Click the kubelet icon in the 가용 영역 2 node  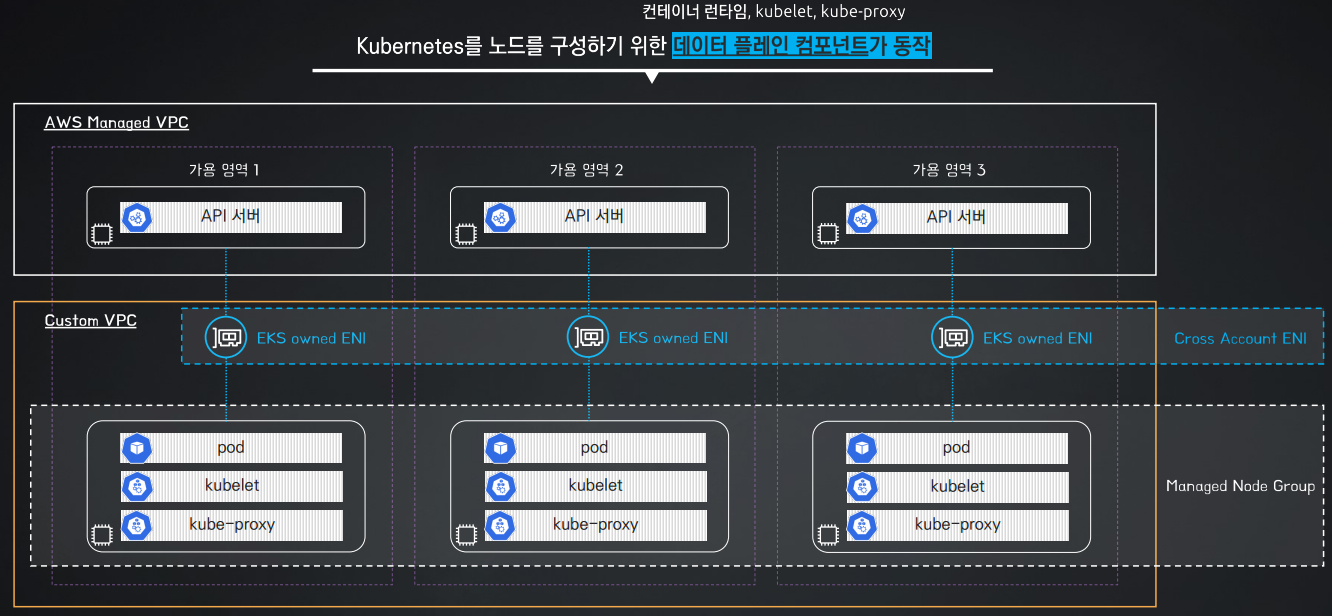click(500, 487)
